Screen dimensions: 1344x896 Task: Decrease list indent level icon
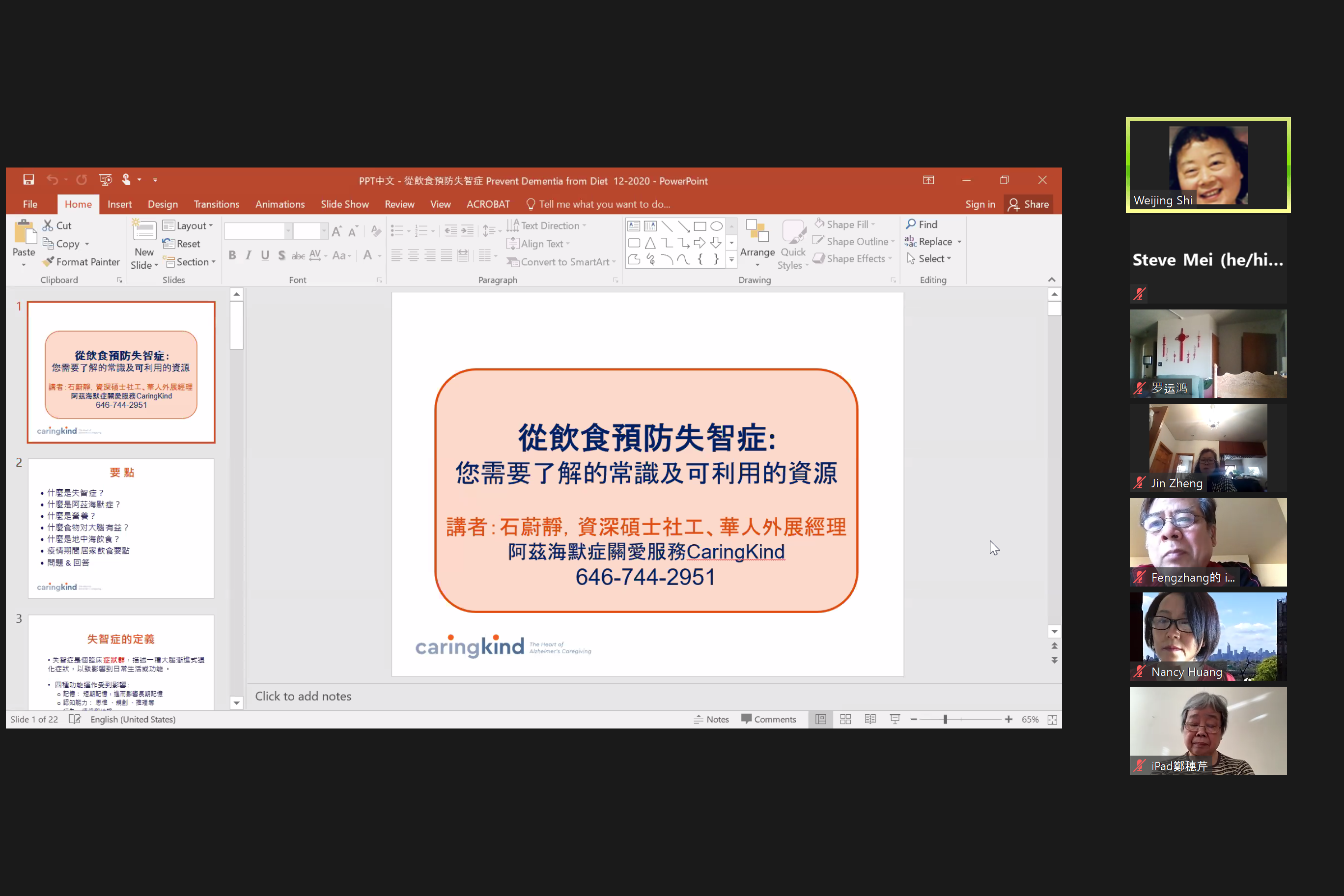[451, 231]
